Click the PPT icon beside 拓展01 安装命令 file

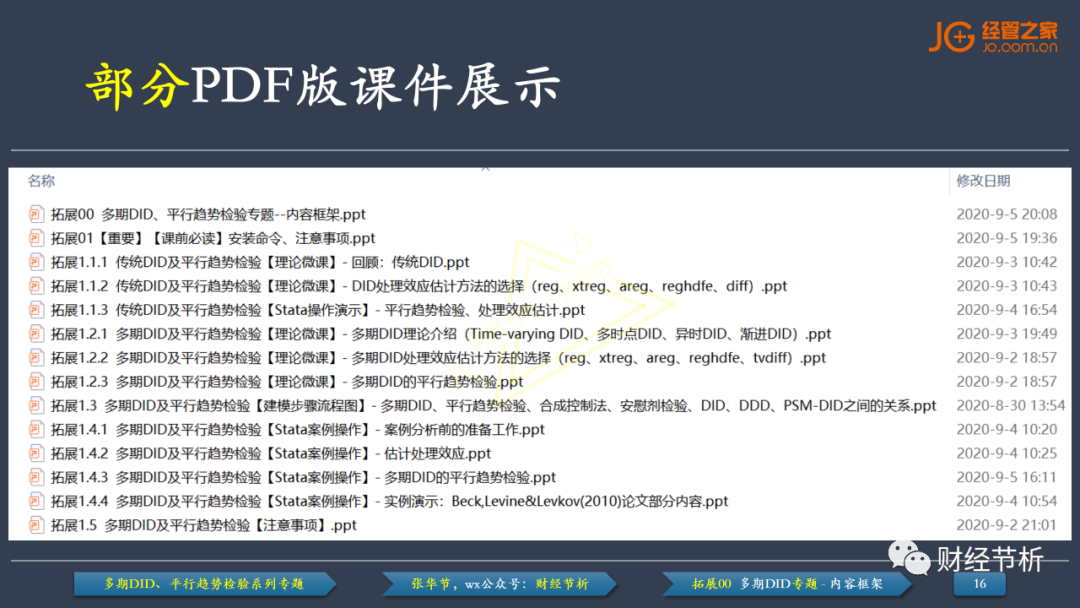coord(37,238)
